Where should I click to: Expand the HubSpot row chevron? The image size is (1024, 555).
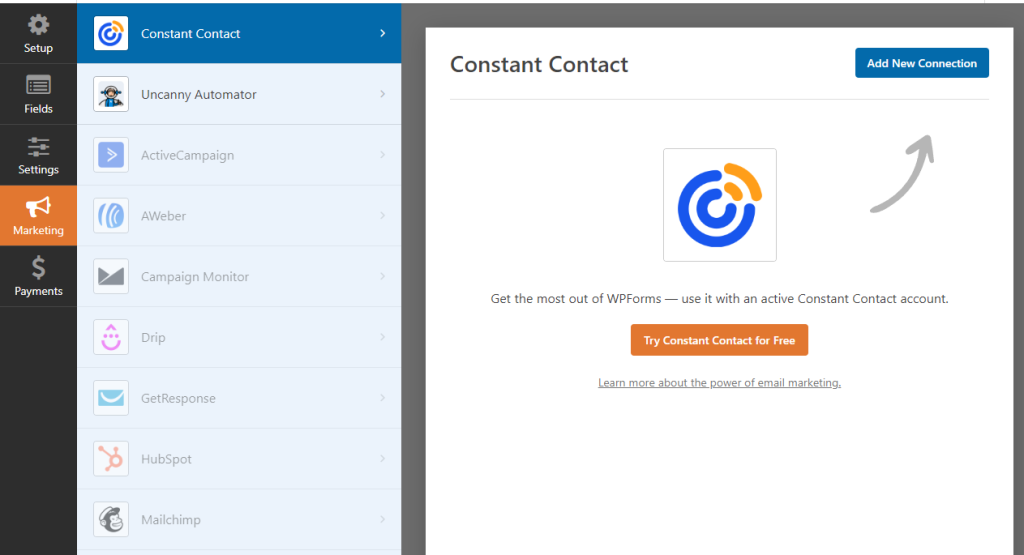[383, 458]
